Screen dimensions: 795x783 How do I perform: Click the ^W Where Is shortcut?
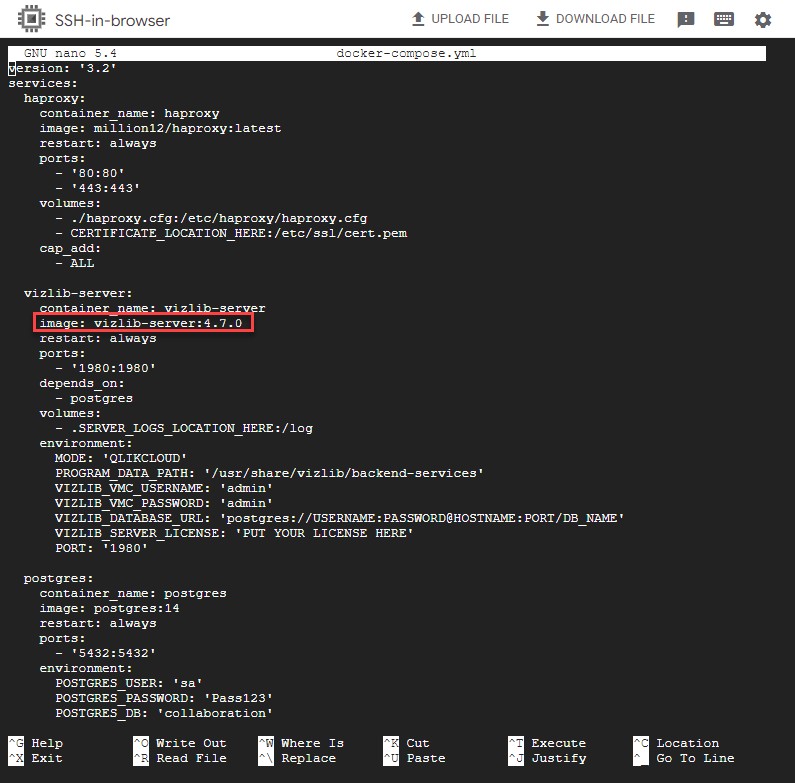pos(301,743)
